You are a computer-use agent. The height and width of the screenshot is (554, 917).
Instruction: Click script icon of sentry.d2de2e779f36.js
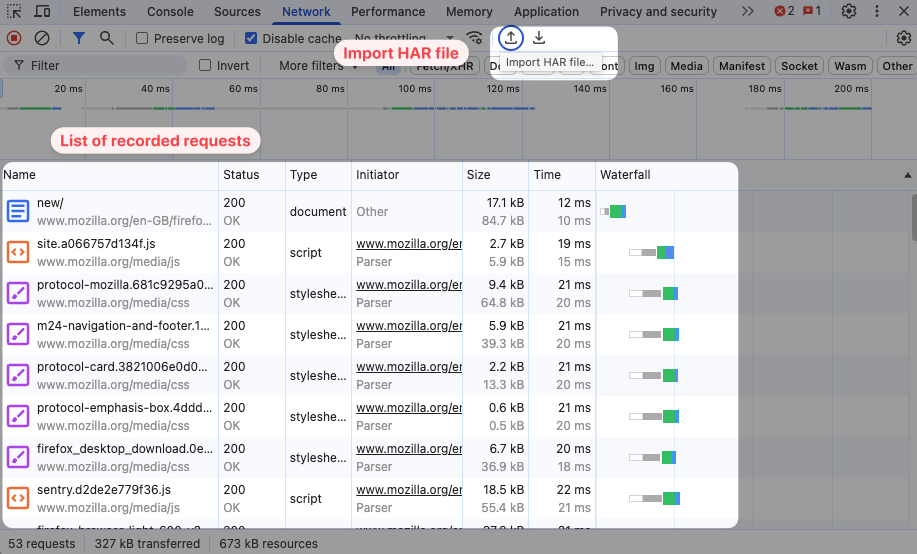18,498
